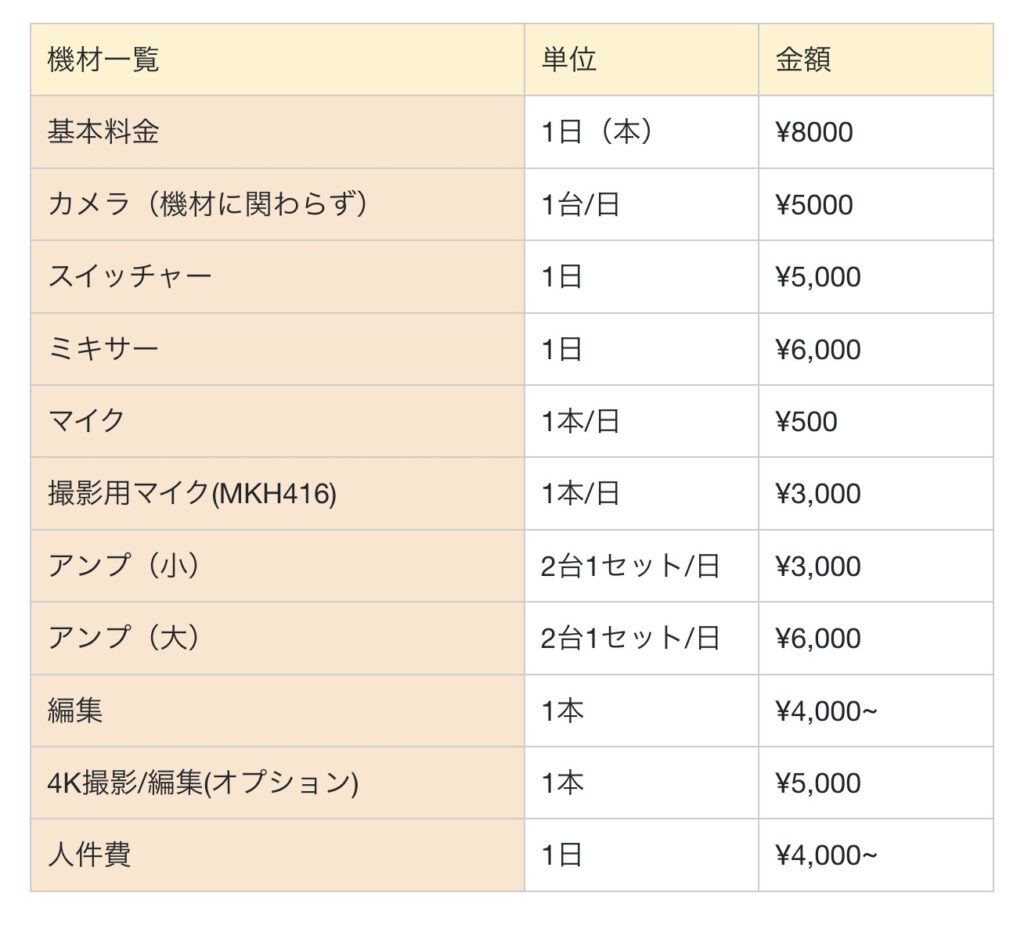Click the 金額 column header

[803, 60]
